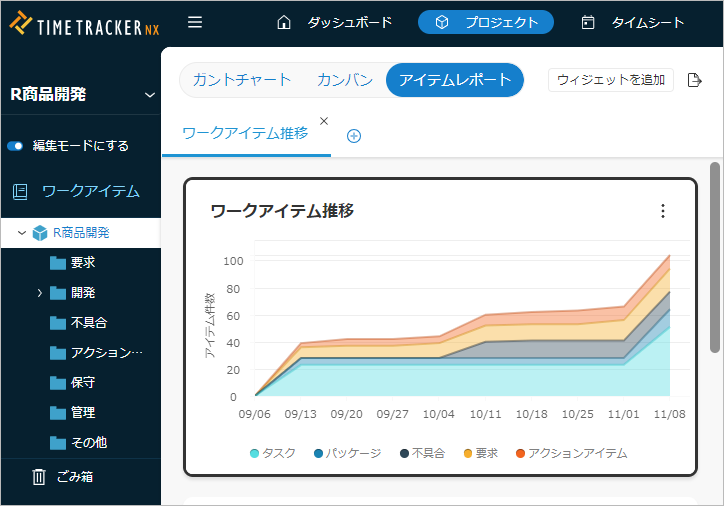This screenshot has height=506, width=724.
Task: Expand the 開発 folder
Action: tap(40, 293)
